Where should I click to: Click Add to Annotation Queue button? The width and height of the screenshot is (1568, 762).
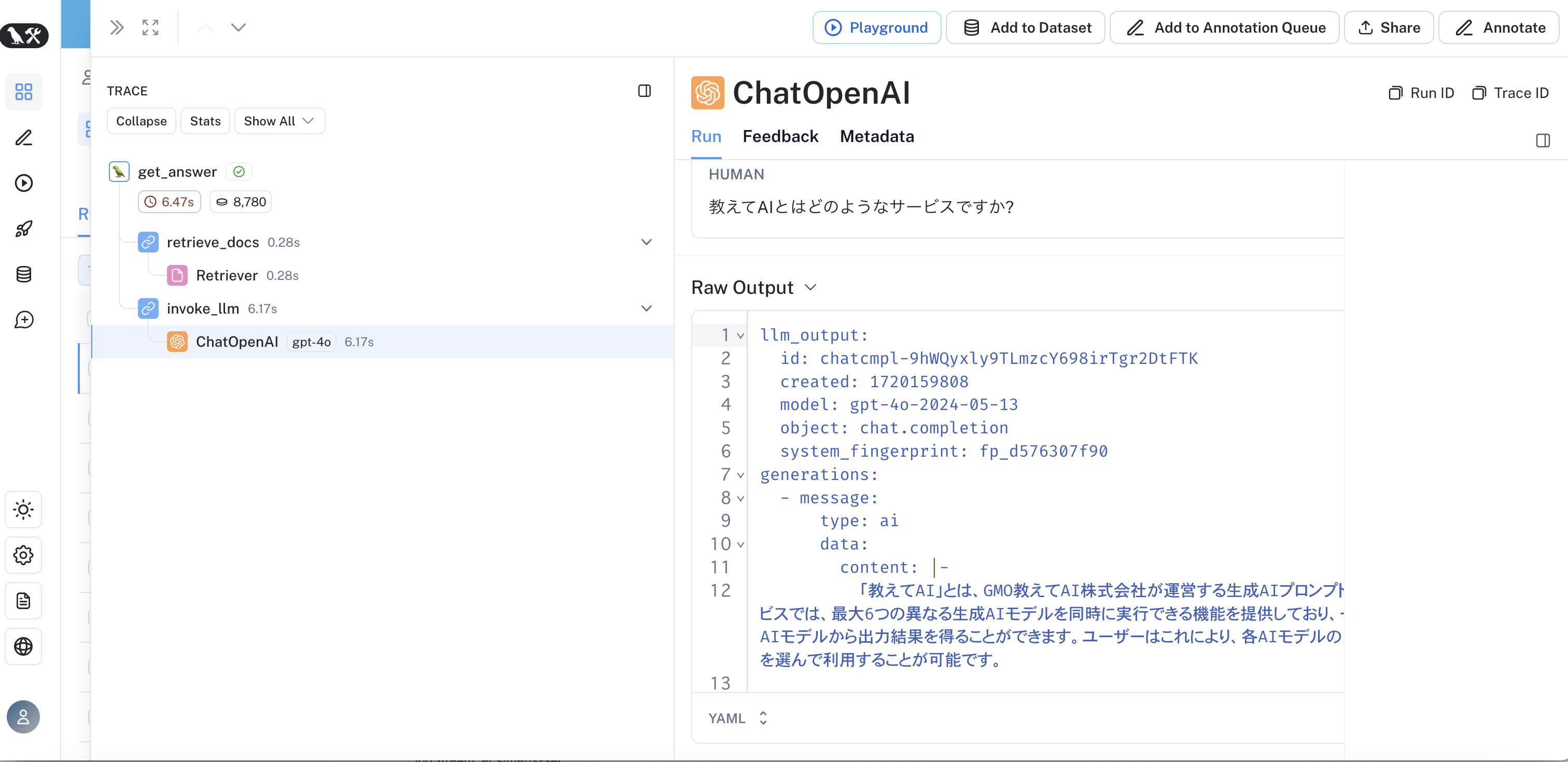pos(1225,27)
